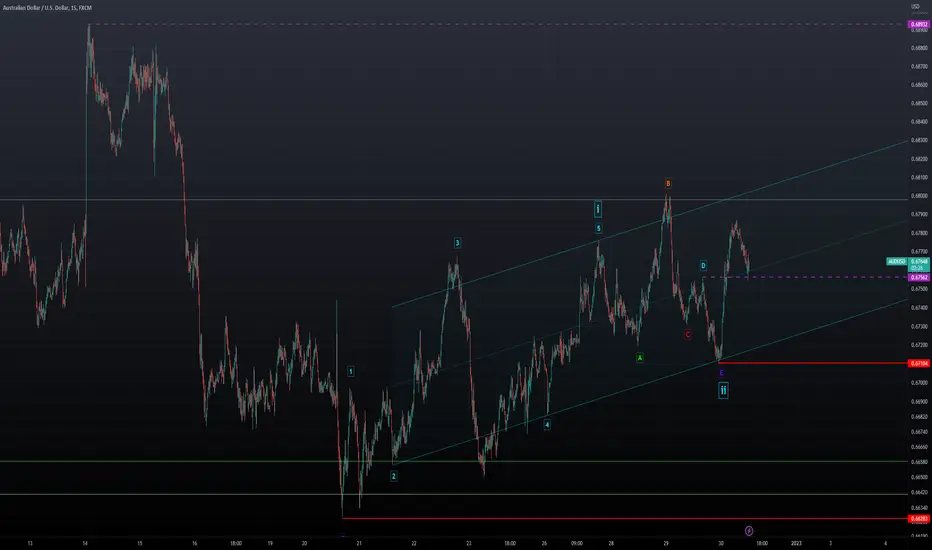Click the 09:00 label on the time axis
The height and width of the screenshot is (550, 932).
(577, 543)
